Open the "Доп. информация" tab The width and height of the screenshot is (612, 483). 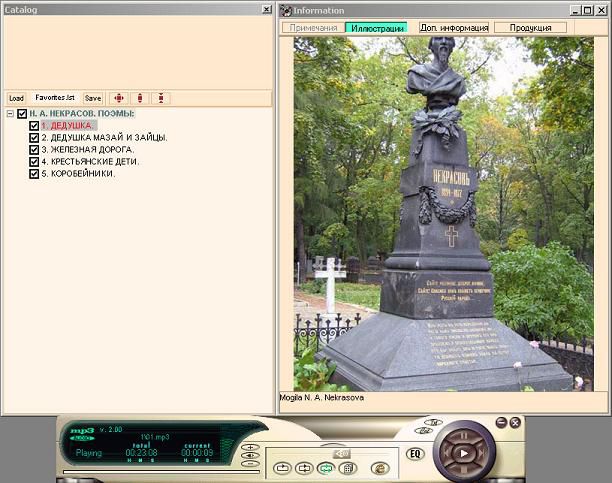coord(454,28)
